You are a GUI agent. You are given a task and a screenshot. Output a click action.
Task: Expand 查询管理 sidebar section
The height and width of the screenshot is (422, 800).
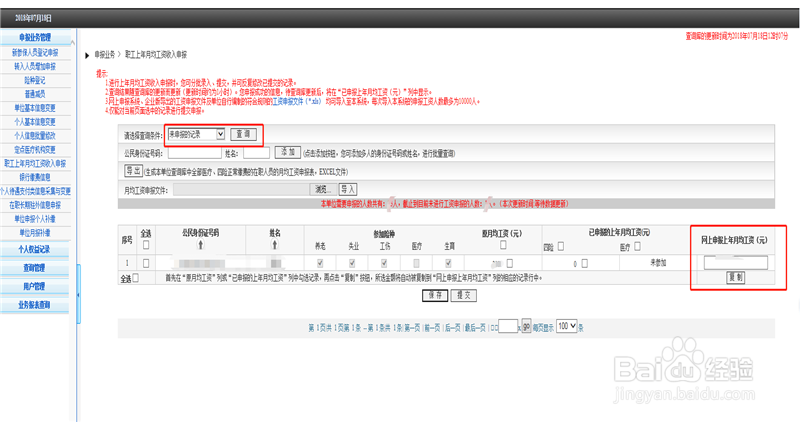pos(35,267)
